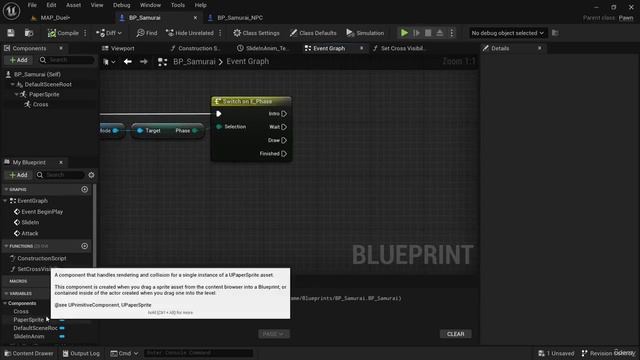Collapse the EventGraph tree item
This screenshot has width=640, height=360.
(x=5, y=201)
